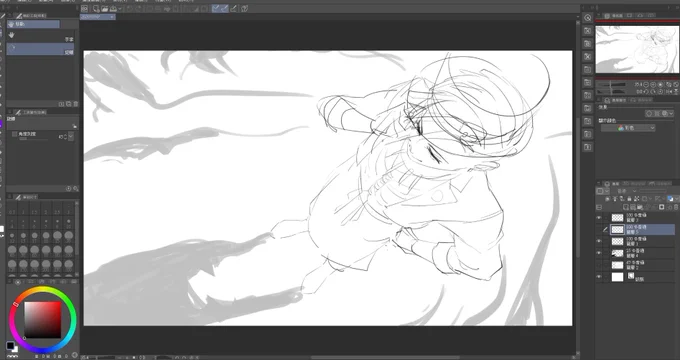Adjust the Navigator zoom slider

coord(611,85)
